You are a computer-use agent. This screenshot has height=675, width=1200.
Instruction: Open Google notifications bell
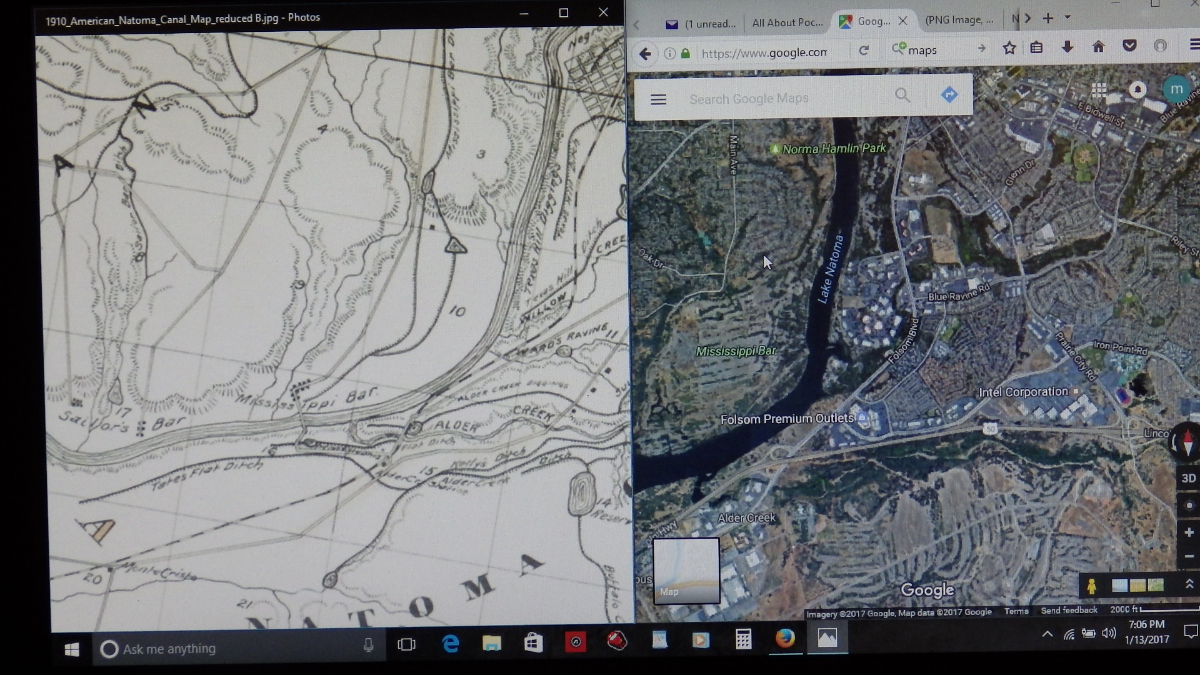coord(1137,89)
